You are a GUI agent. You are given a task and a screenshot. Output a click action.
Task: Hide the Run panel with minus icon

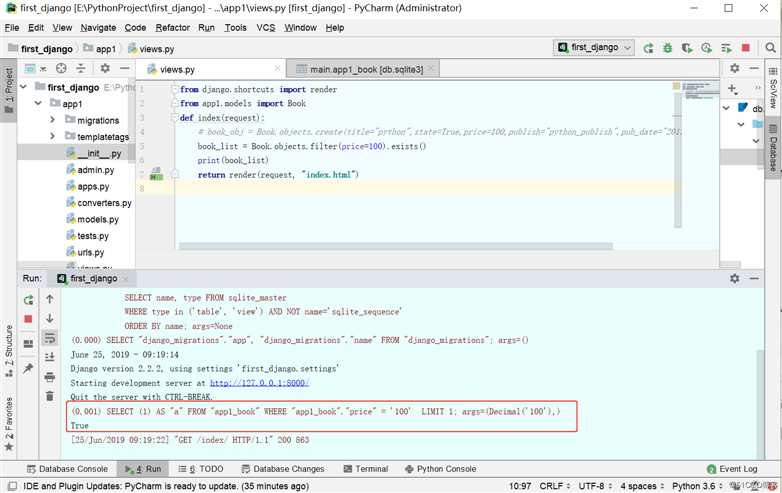(x=754, y=278)
